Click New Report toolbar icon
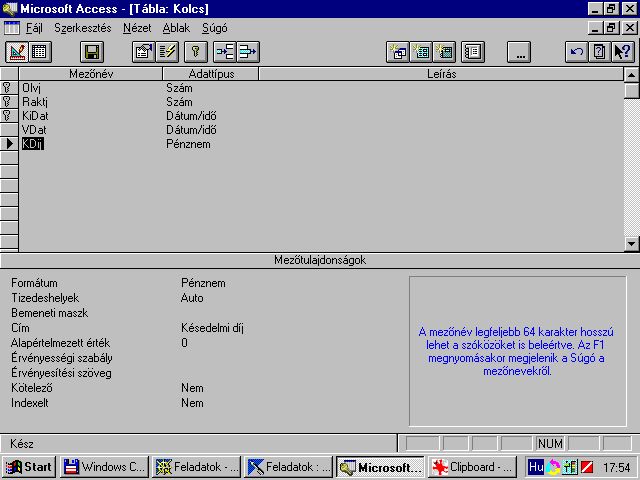This screenshot has width=640, height=480. pyautogui.click(x=444, y=52)
